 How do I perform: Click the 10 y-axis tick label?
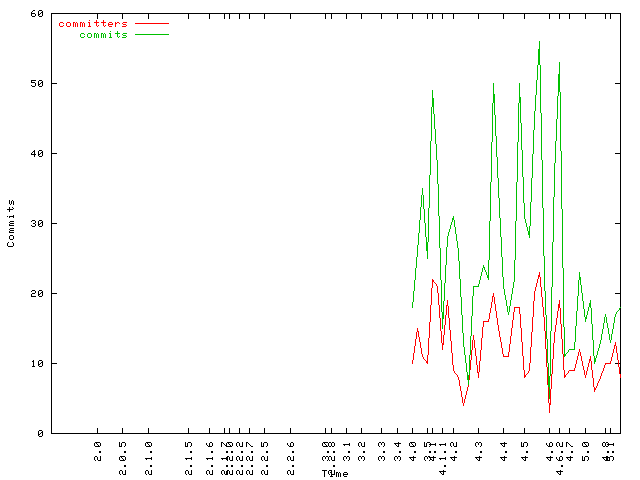point(36,364)
